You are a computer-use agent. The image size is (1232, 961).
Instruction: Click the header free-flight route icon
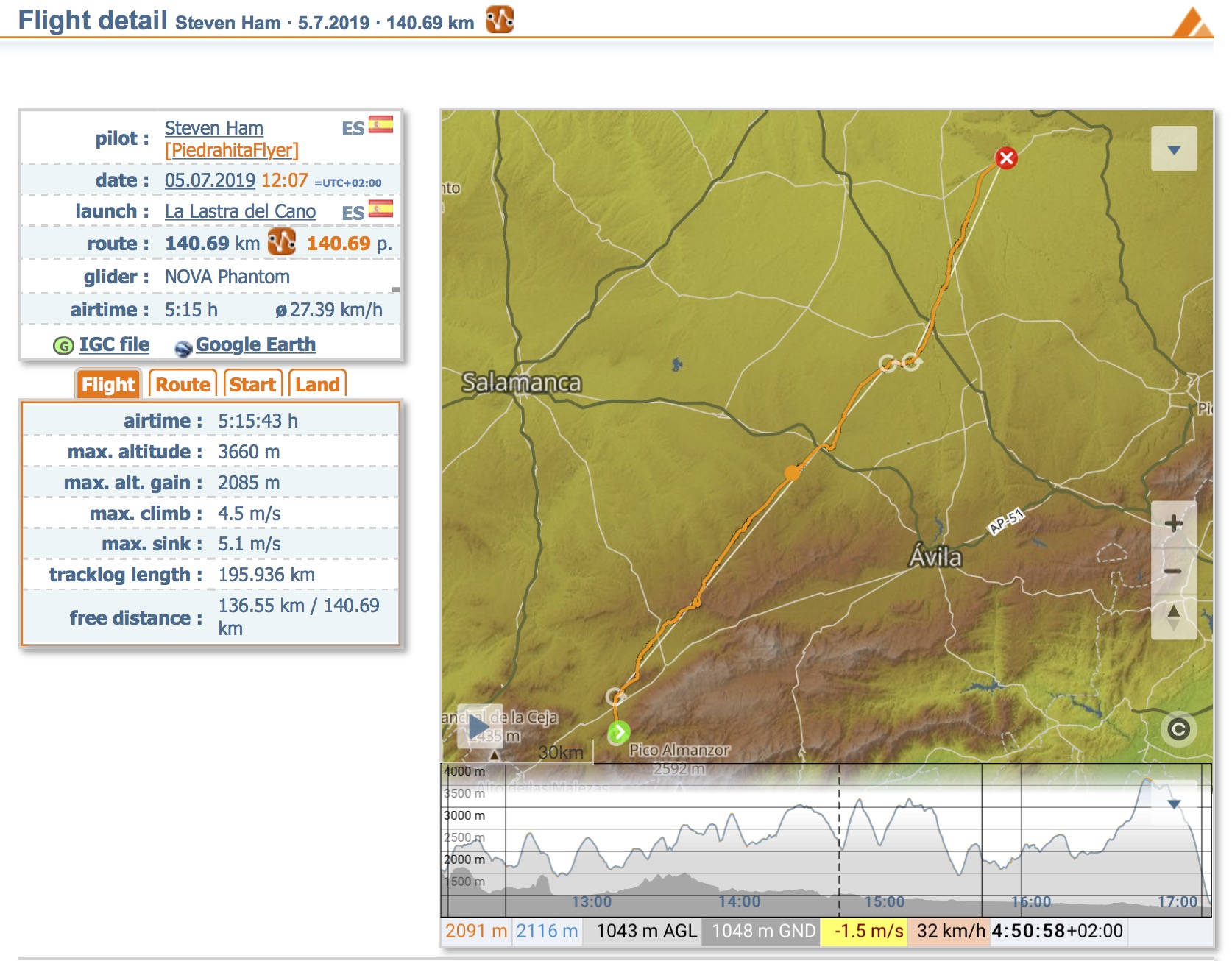pos(500,20)
